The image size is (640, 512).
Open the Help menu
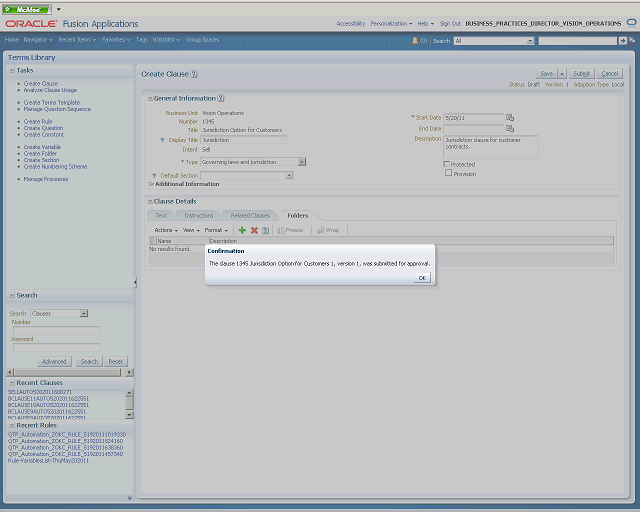[425, 24]
